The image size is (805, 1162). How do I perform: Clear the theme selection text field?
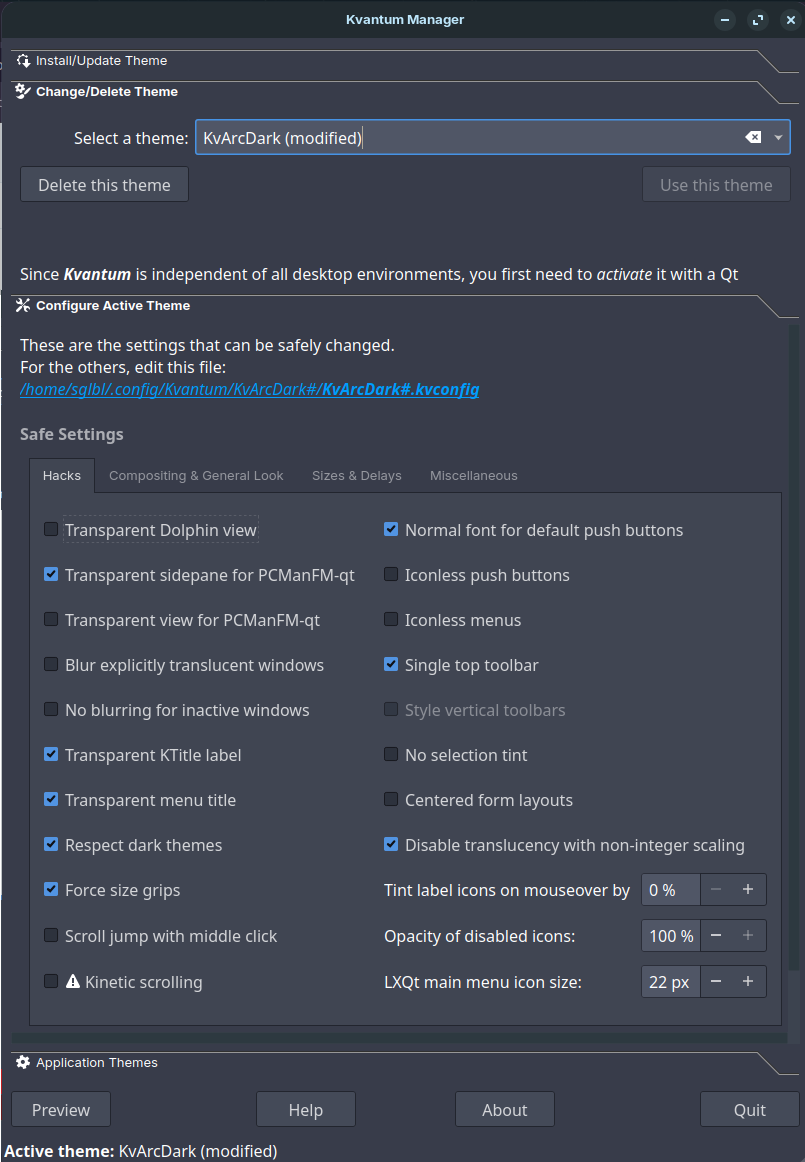click(753, 137)
